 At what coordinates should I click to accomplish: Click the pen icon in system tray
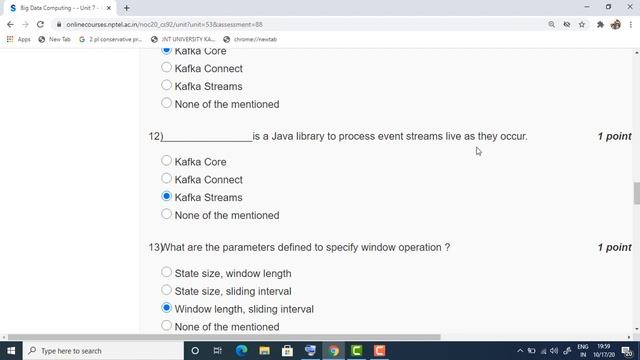[567, 351]
